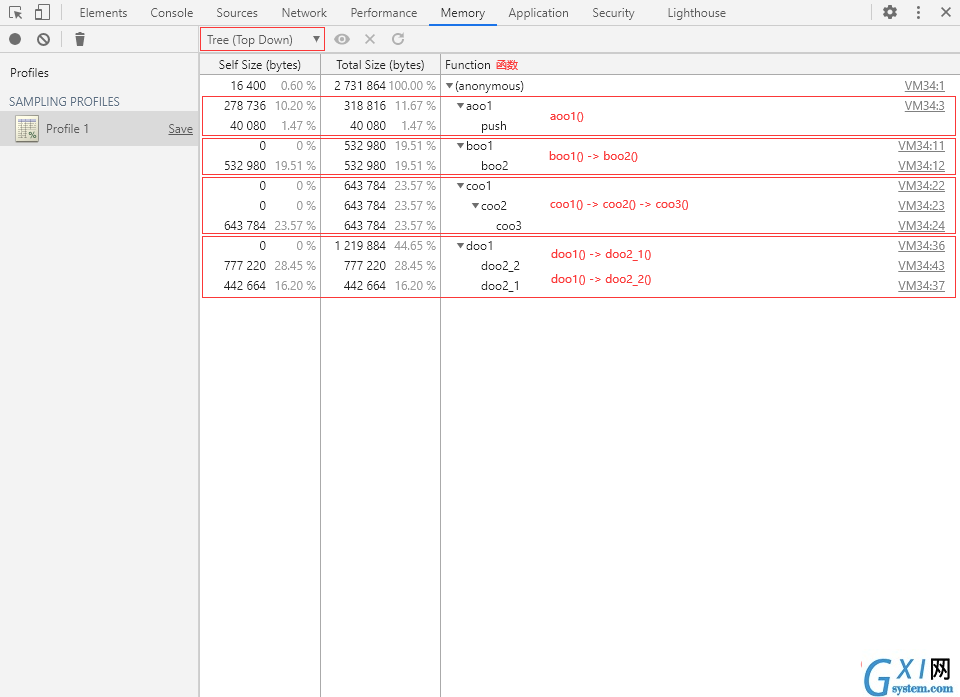
Task: Sort by Self Size (bytes) column header
Action: point(260,65)
